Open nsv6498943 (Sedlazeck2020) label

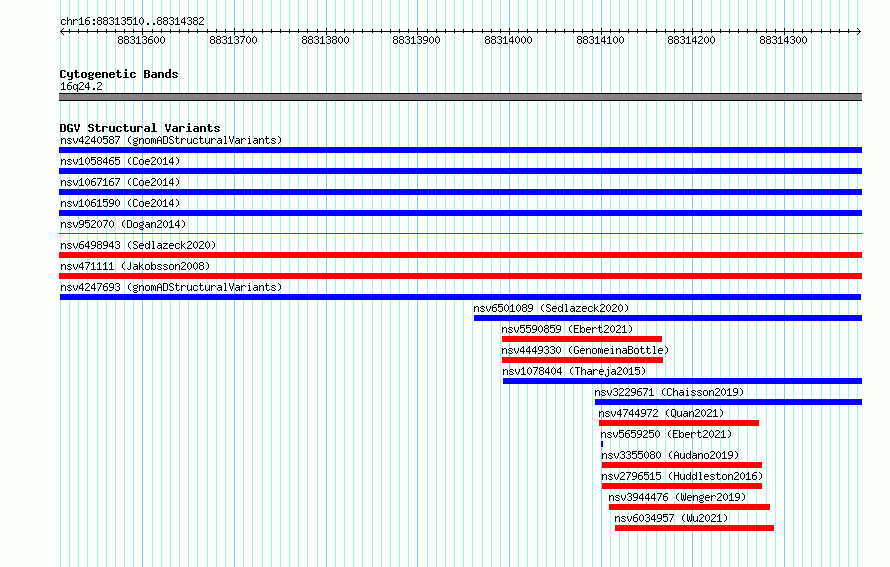[138, 245]
